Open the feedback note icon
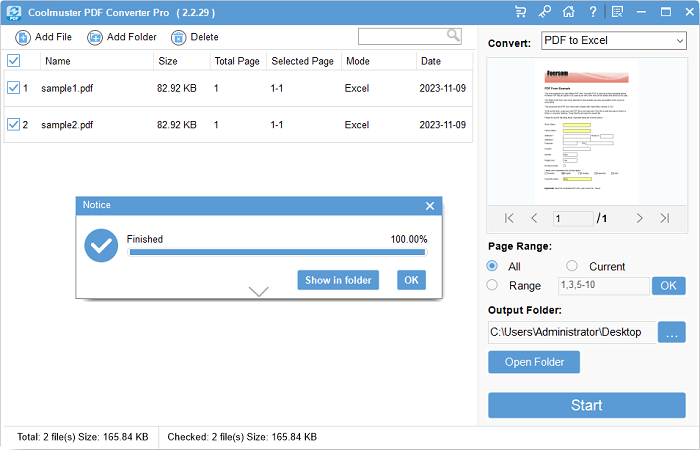Screen dimensions: 700x450 pyautogui.click(x=617, y=12)
